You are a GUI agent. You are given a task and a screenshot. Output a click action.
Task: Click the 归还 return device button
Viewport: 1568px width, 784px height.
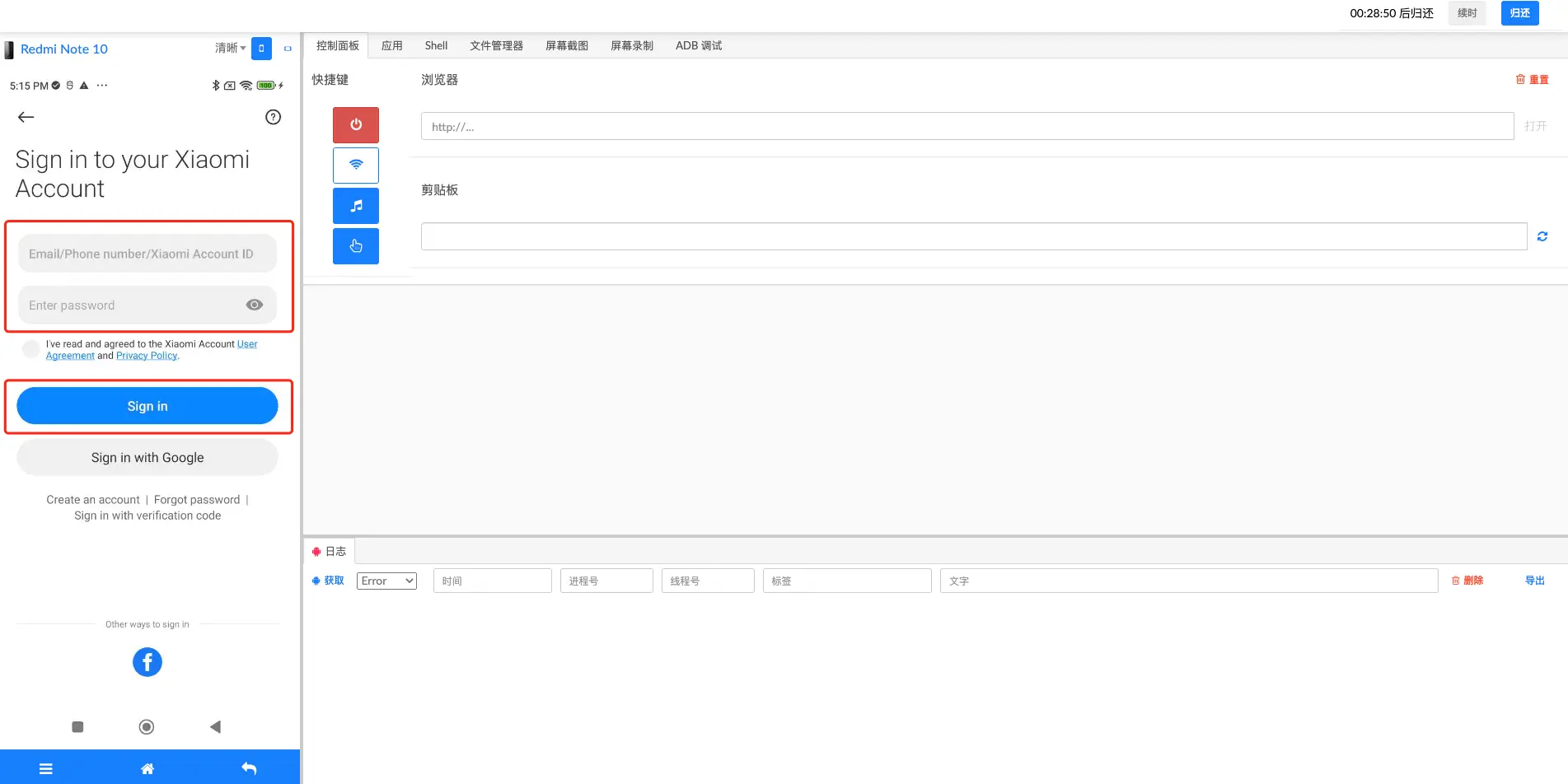click(1519, 13)
